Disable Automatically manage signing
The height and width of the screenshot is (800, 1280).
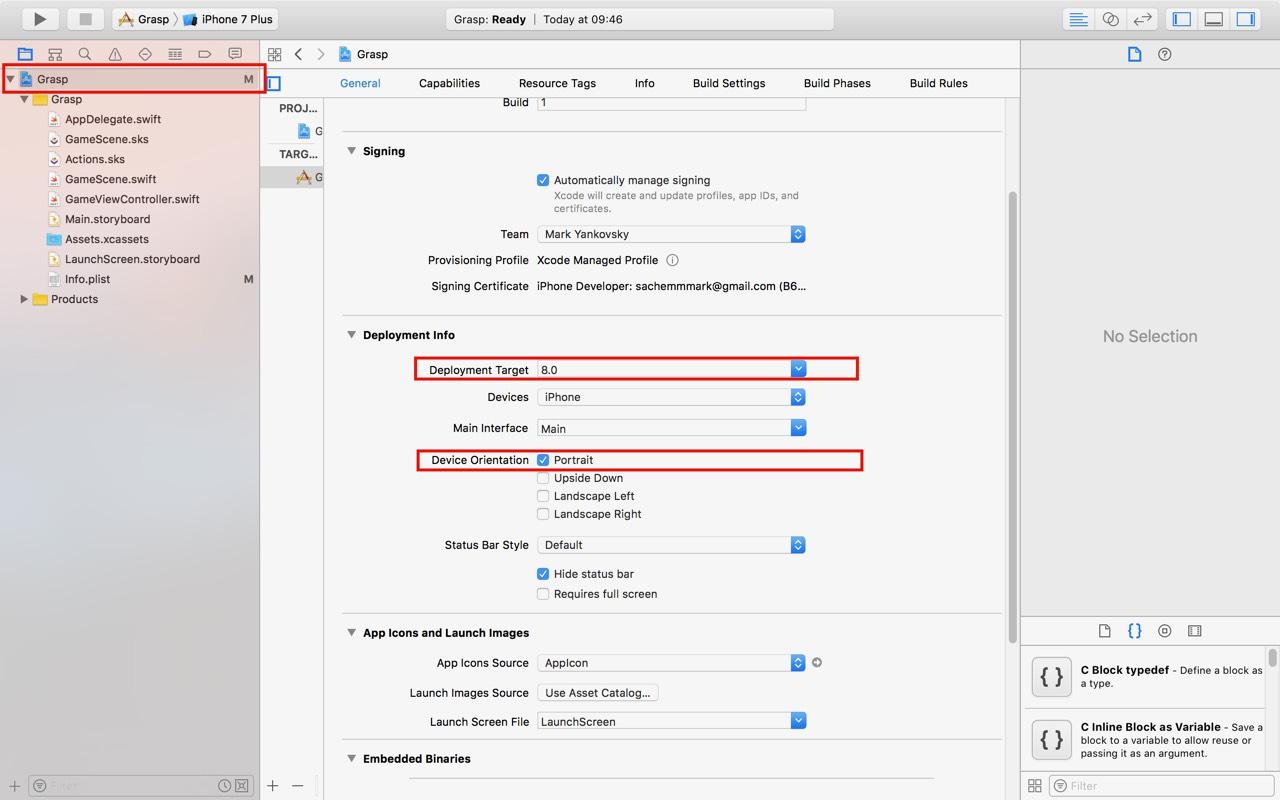pos(543,180)
